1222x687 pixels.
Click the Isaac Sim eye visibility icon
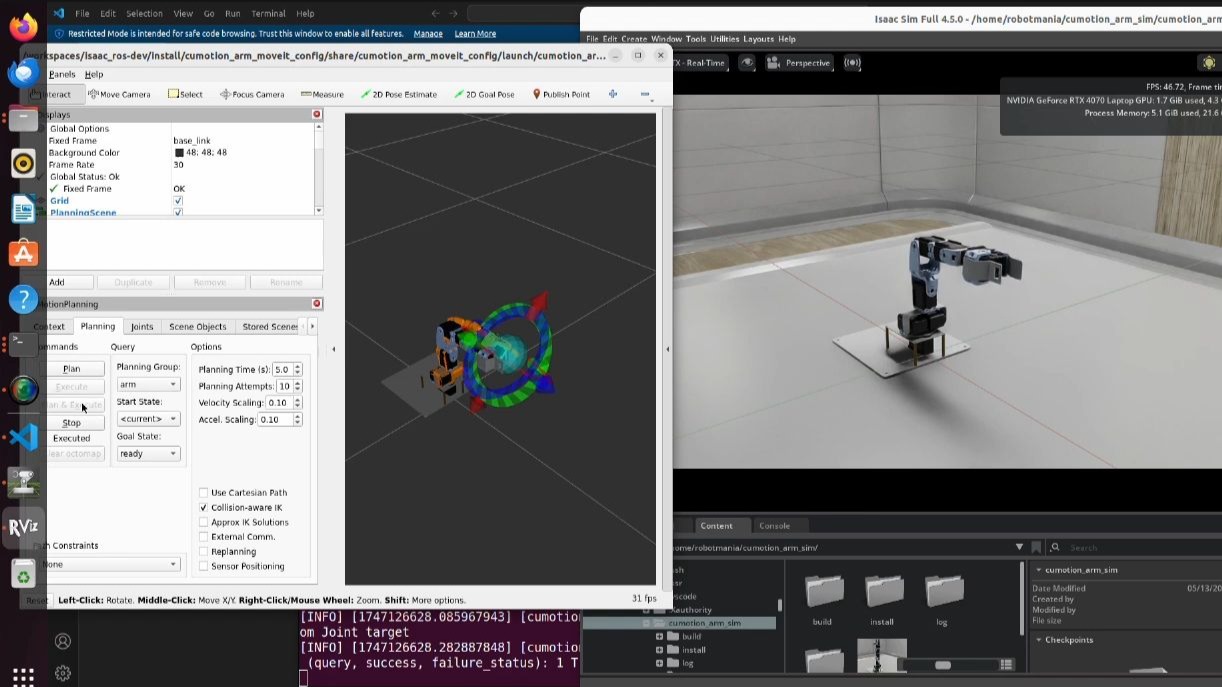tap(747, 63)
